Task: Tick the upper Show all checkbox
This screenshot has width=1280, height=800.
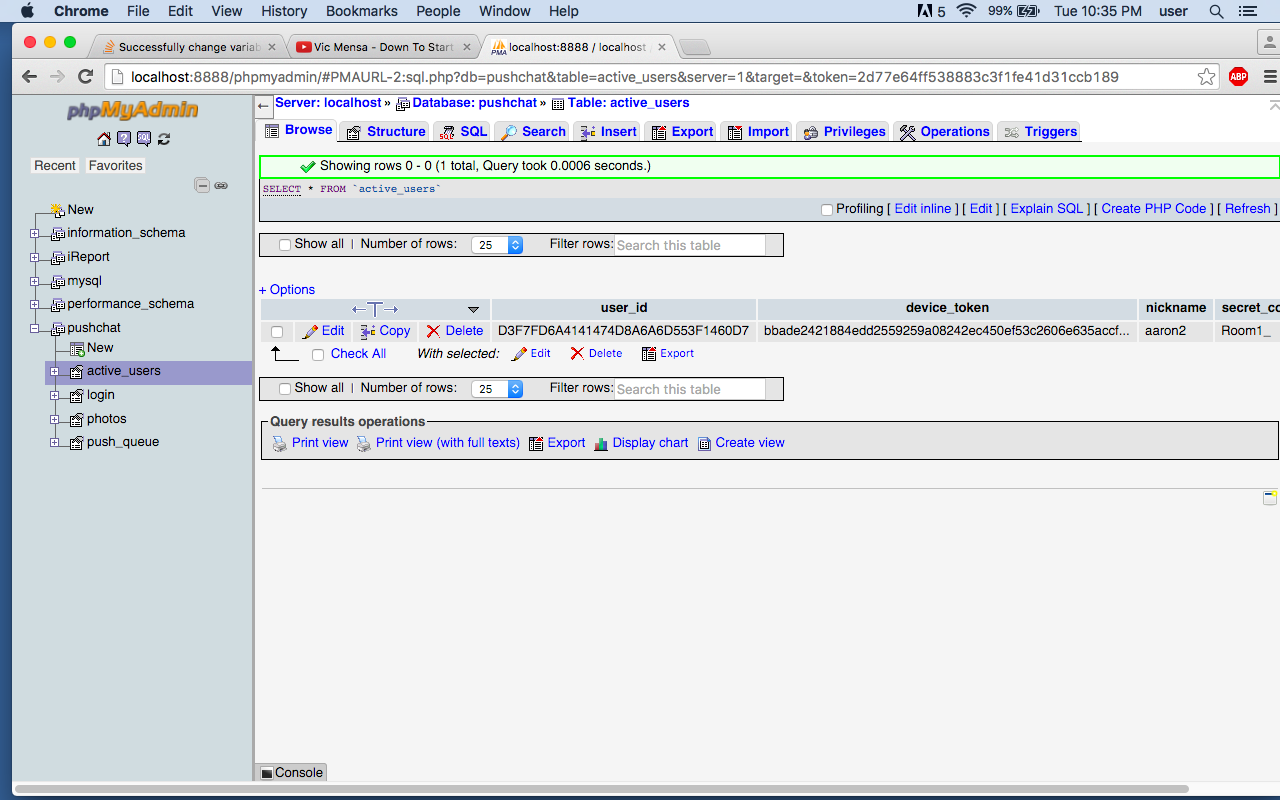Action: point(285,245)
